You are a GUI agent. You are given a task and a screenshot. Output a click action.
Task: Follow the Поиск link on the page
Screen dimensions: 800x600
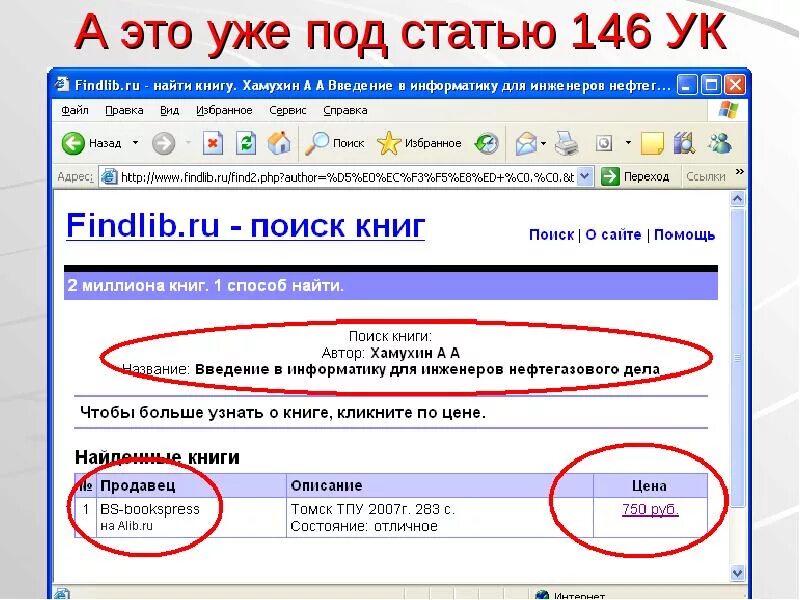(x=551, y=235)
